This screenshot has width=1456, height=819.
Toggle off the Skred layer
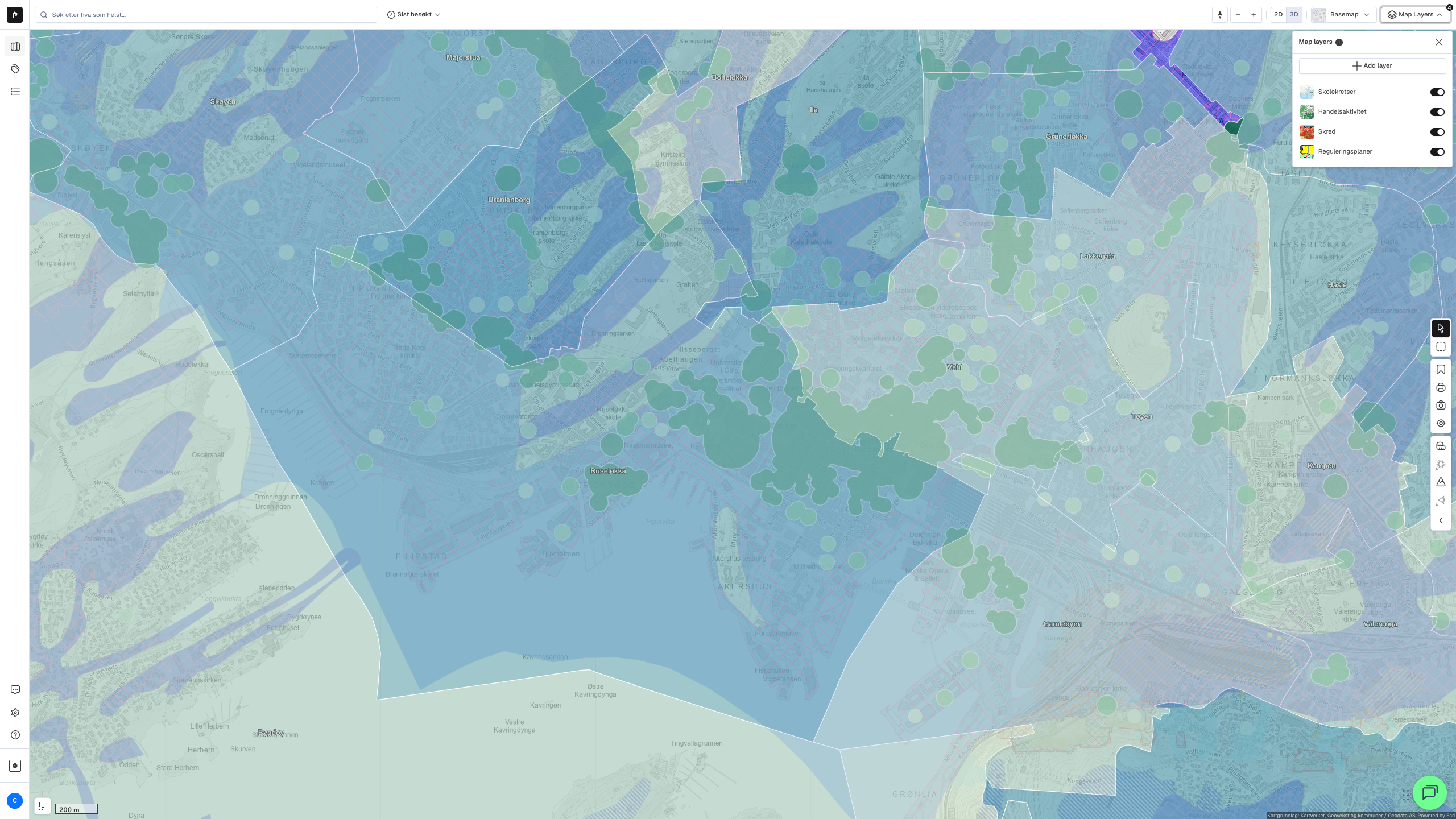coord(1437,132)
